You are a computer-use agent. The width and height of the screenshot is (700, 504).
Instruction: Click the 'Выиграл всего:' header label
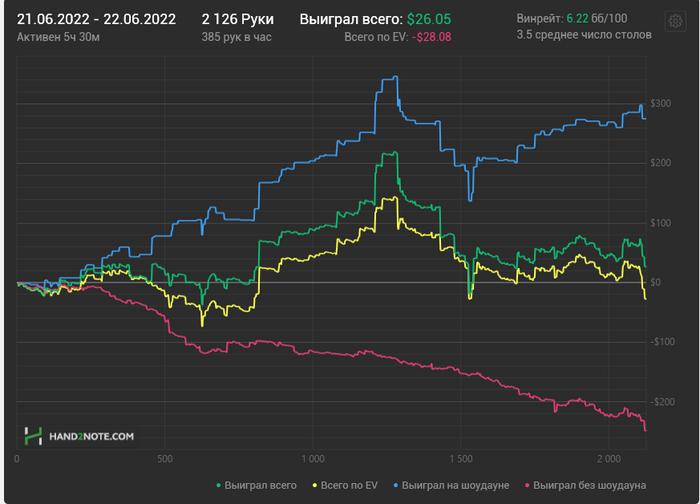click(351, 19)
